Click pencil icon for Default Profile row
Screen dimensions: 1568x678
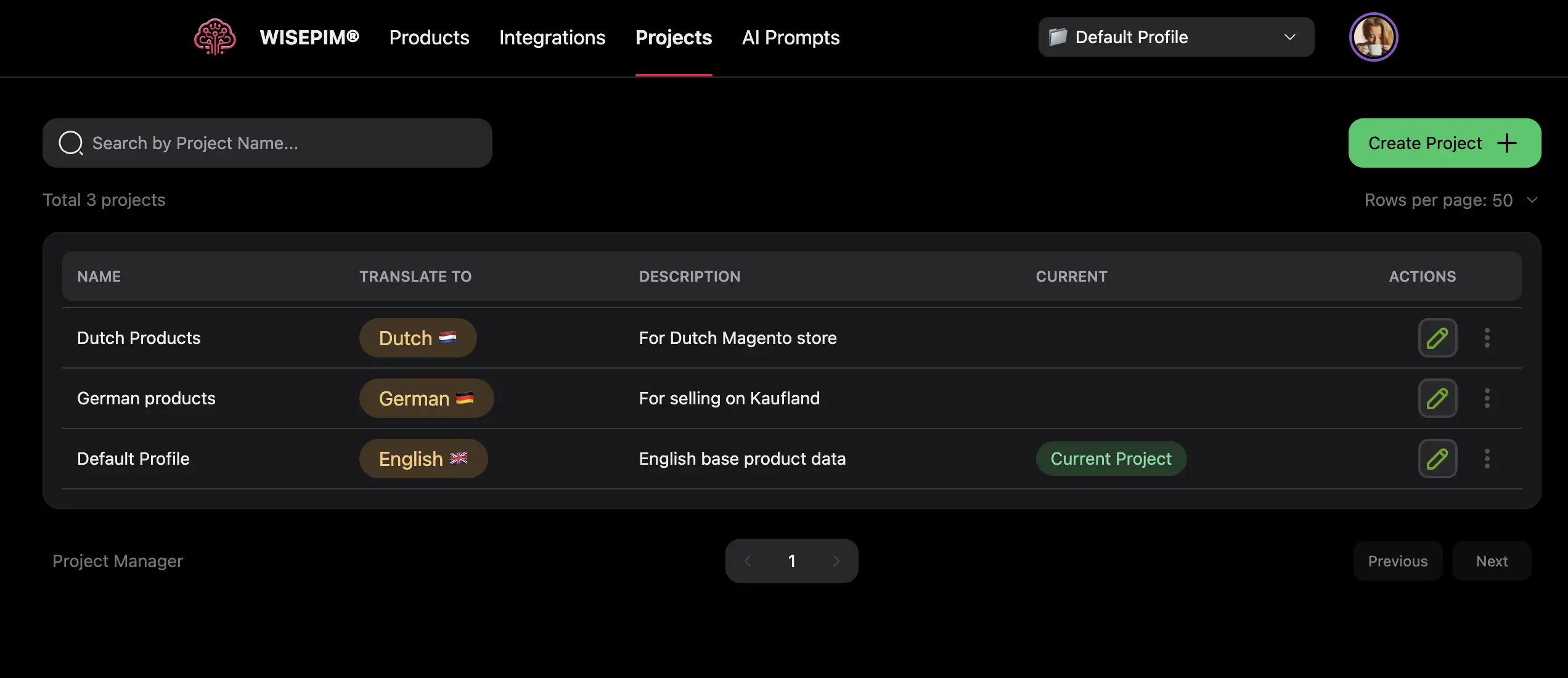tap(1437, 459)
